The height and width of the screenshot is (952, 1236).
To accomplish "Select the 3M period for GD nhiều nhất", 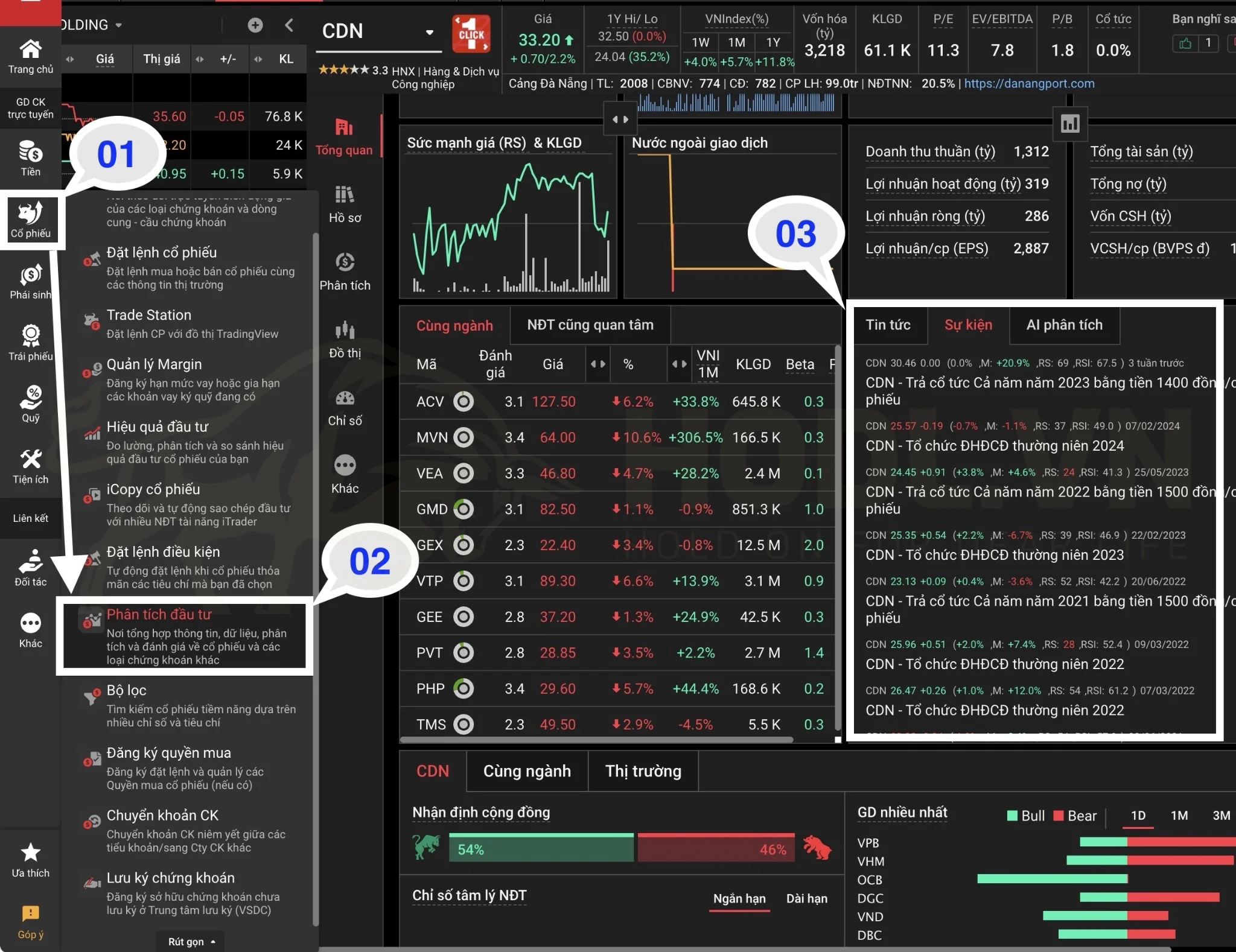I will (x=1221, y=816).
